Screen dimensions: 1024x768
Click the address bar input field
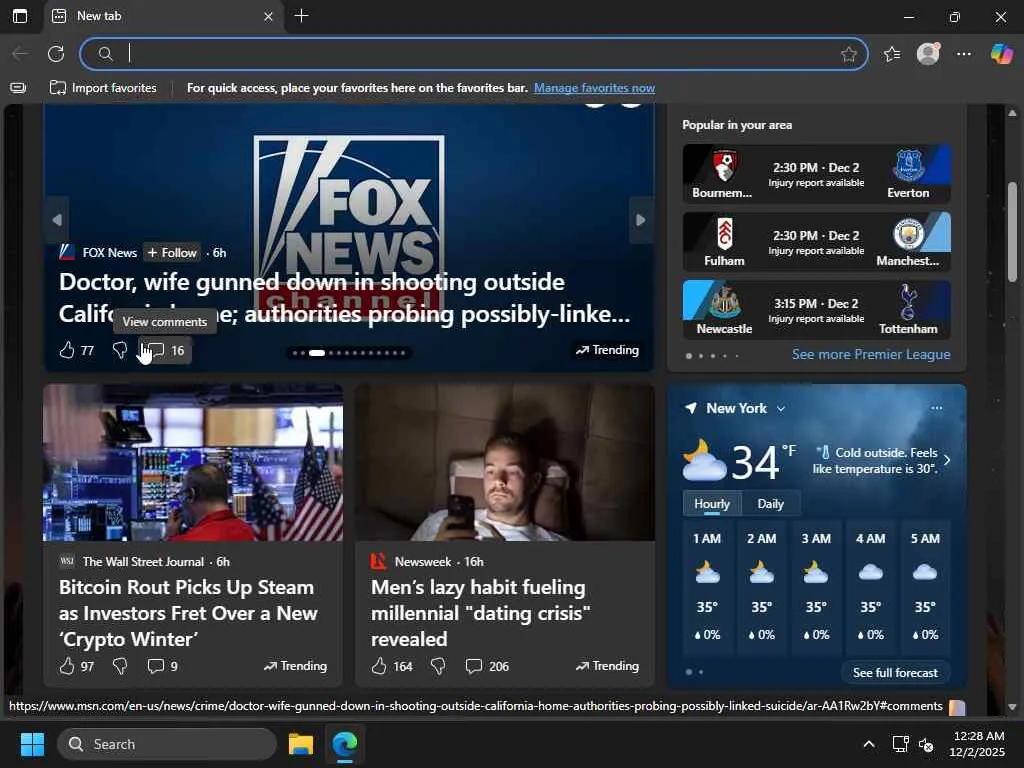pyautogui.click(x=473, y=54)
